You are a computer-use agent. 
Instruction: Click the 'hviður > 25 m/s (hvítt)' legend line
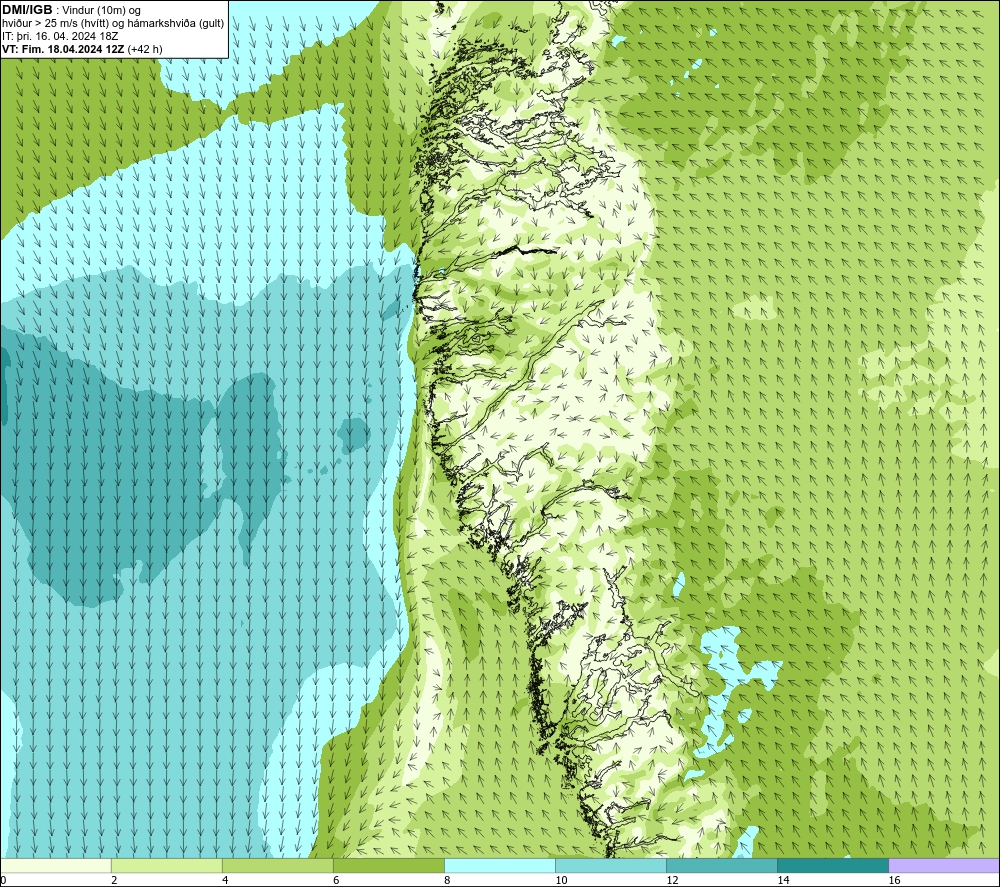point(113,24)
